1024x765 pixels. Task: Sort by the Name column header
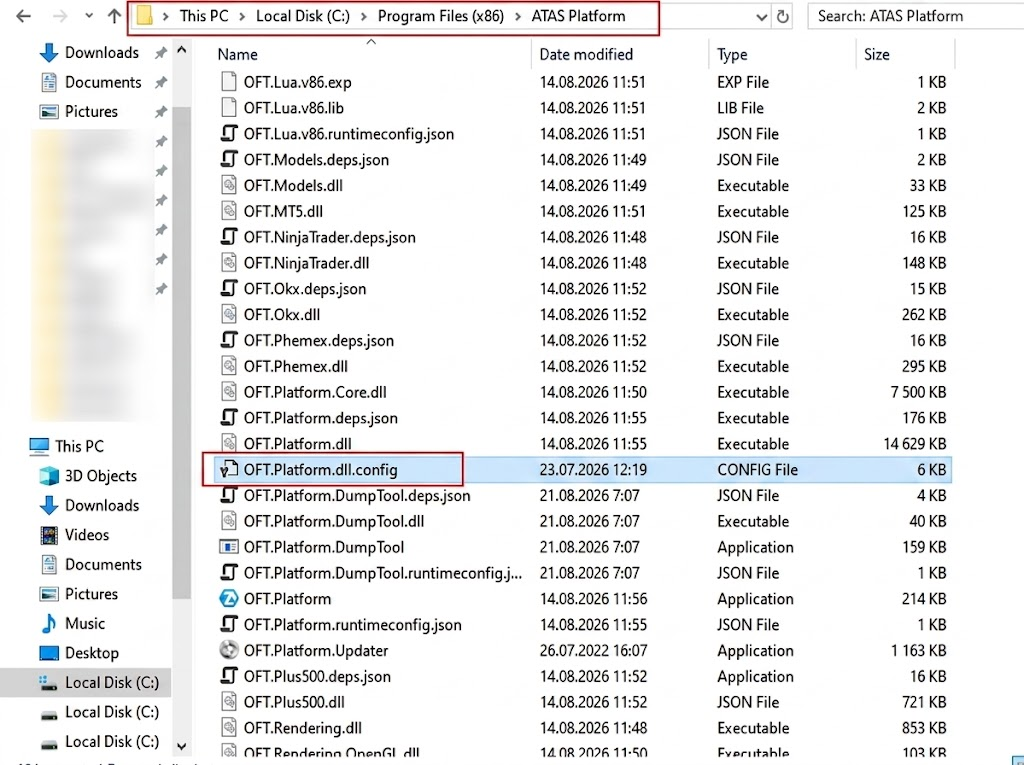click(238, 54)
